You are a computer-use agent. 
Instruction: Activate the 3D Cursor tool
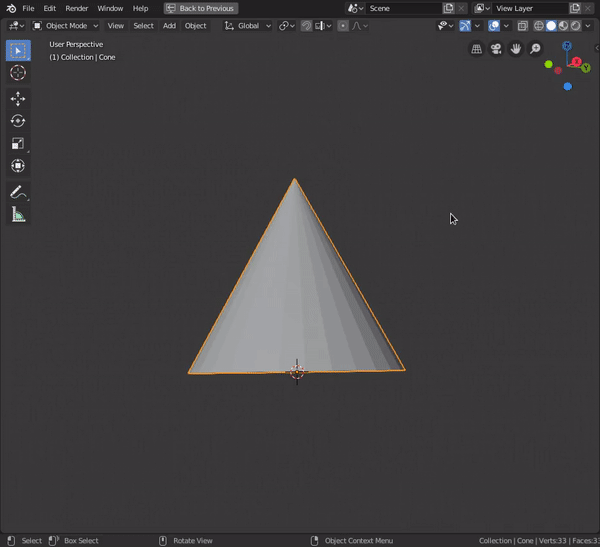18,73
